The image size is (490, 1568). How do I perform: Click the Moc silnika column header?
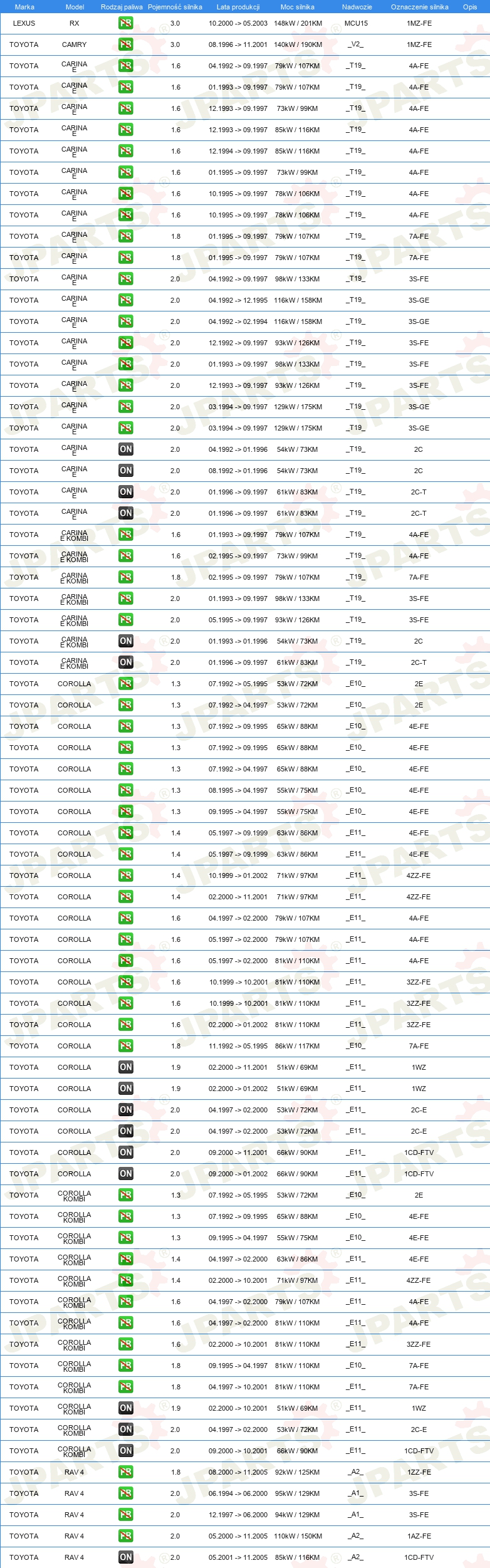click(x=298, y=7)
